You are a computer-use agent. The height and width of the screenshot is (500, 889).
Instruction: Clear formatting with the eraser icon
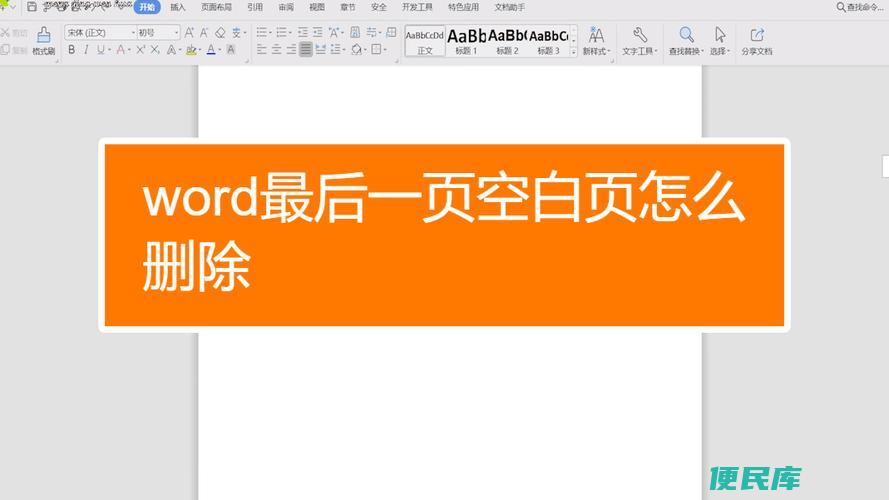(220, 33)
